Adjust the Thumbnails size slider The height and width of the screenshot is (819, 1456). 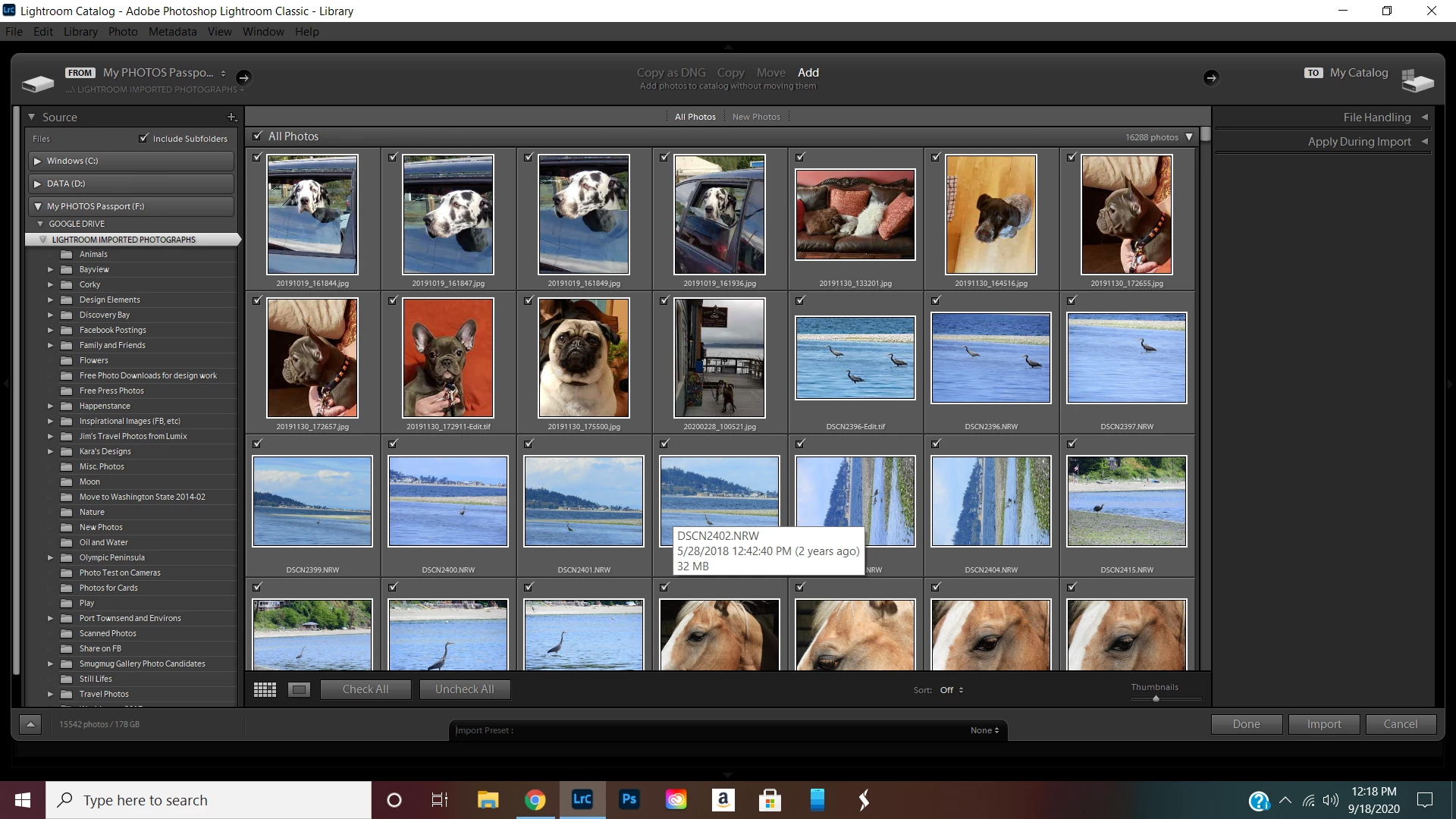1156,698
